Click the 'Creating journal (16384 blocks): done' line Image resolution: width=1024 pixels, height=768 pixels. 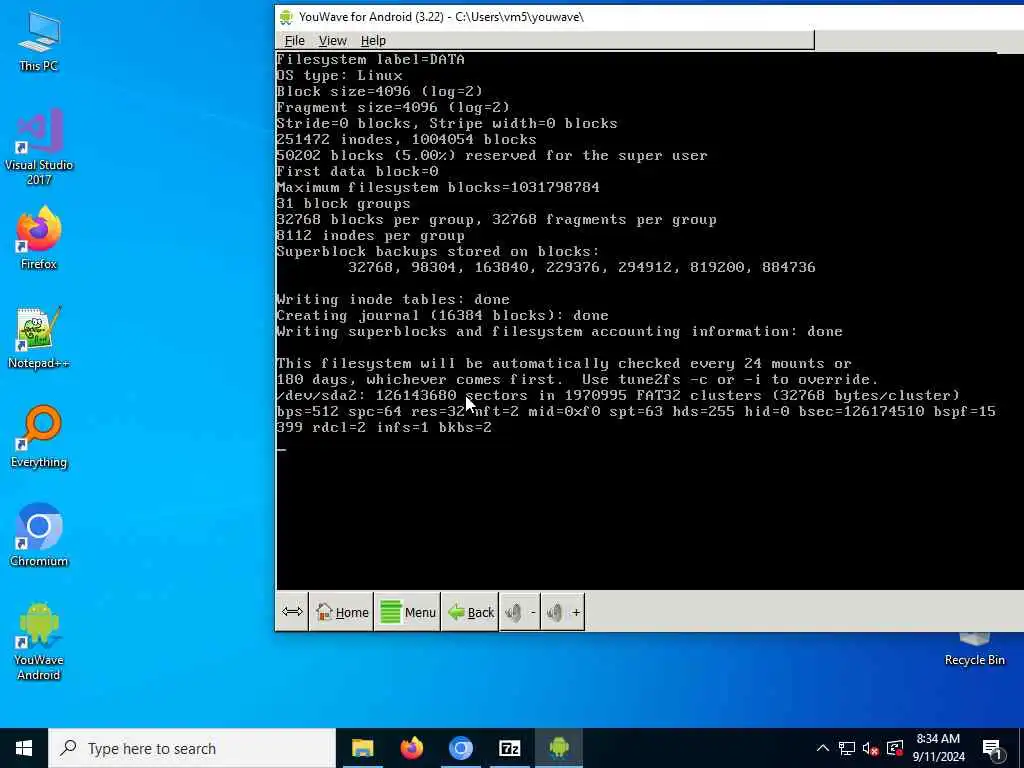(442, 315)
